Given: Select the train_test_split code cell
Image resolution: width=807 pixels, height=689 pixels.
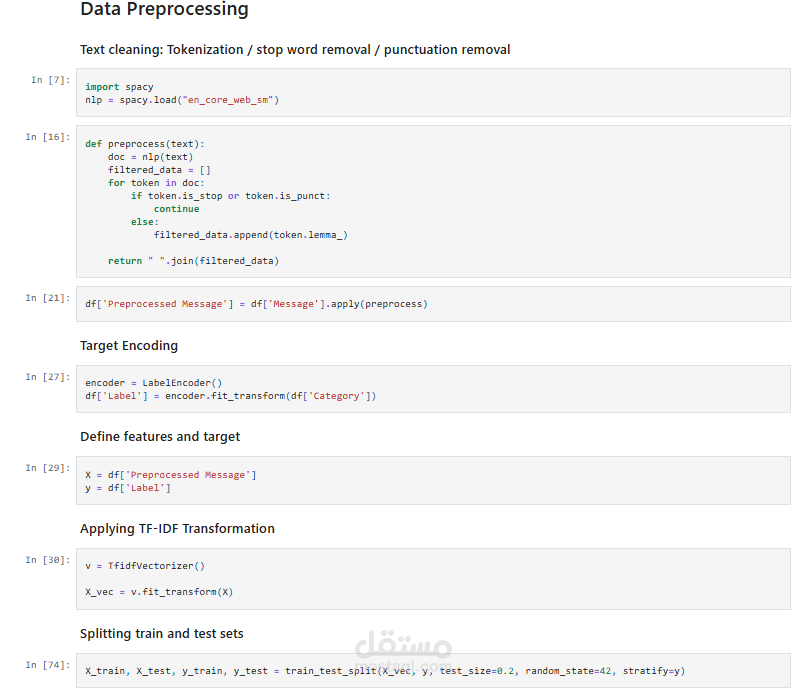Looking at the screenshot, I should 432,670.
